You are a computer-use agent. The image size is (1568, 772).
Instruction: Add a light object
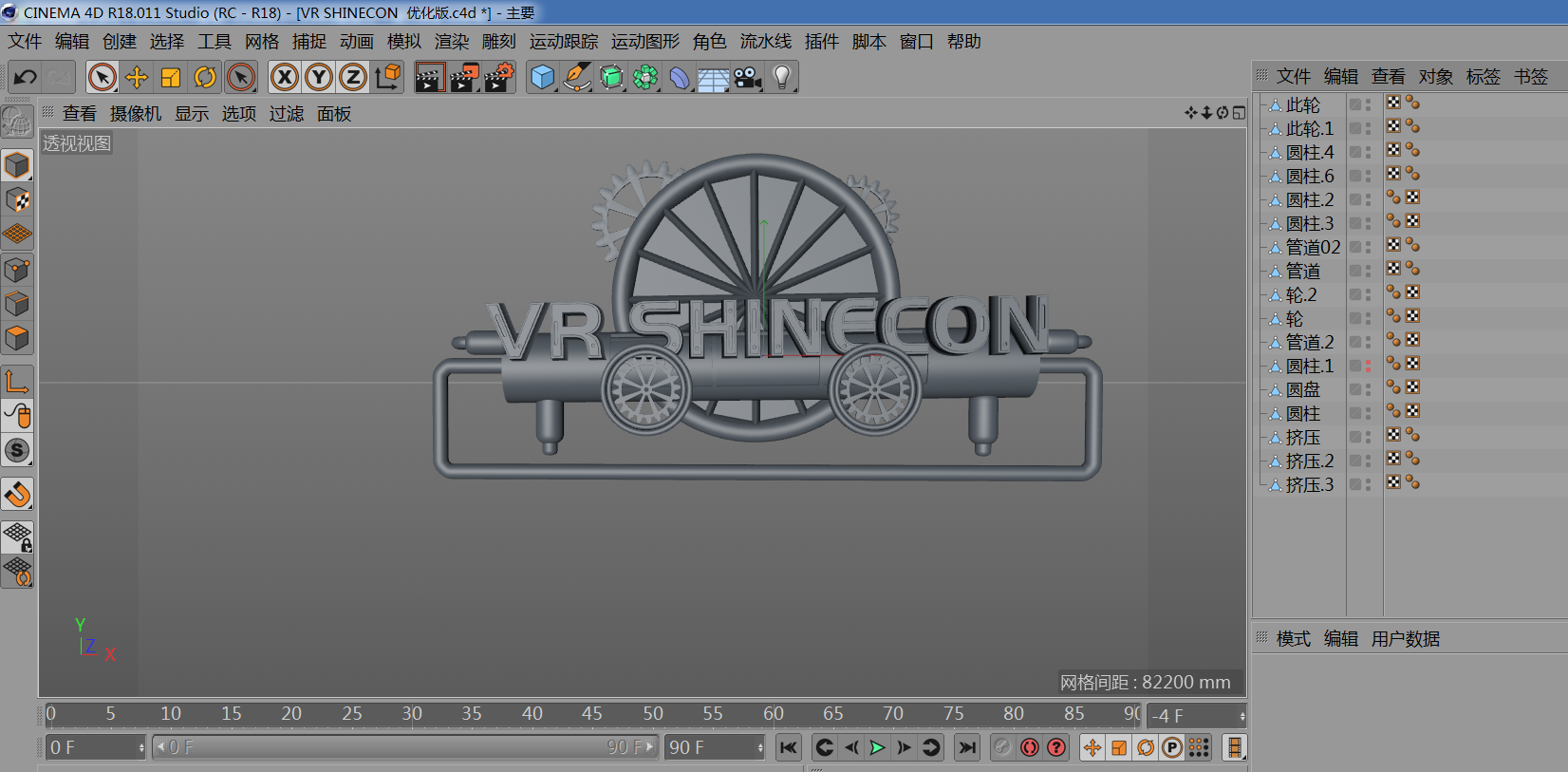[x=782, y=77]
